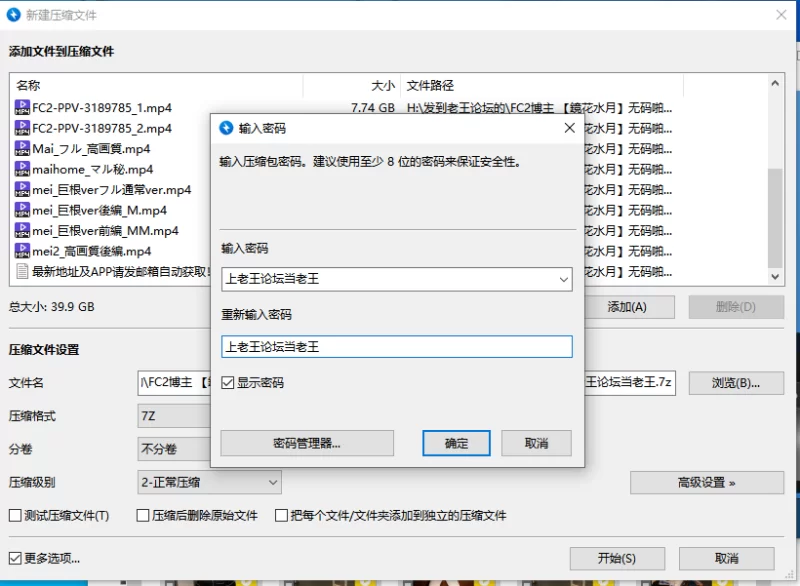800x586 pixels.
Task: Click the 总大小: 39.9 GB label
Action: point(52,307)
